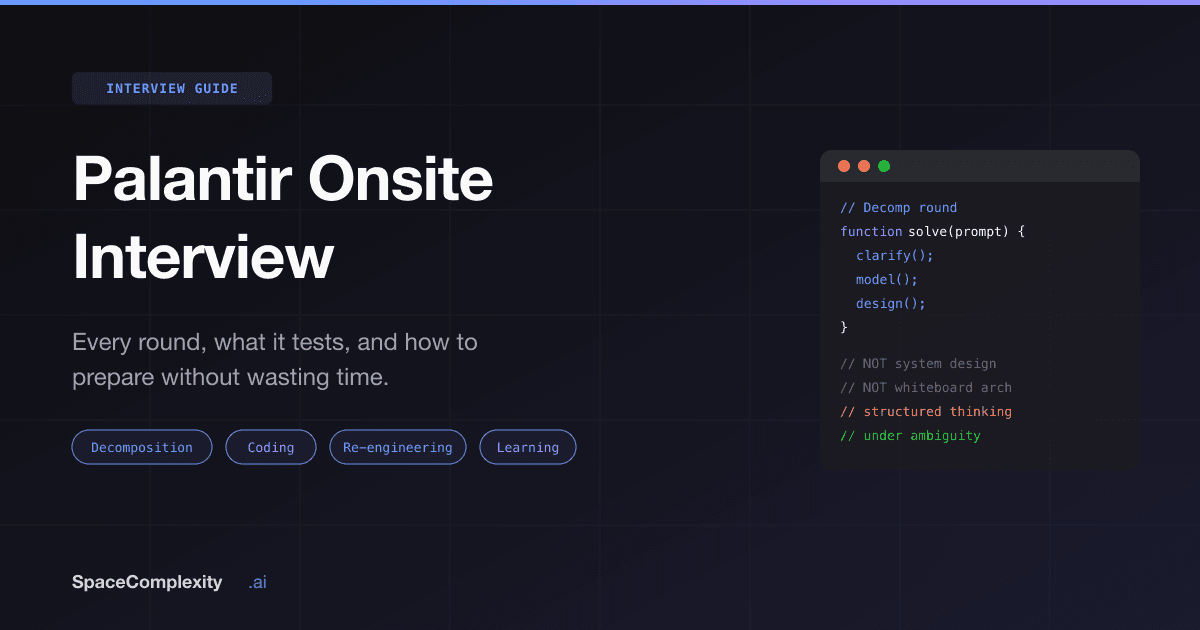Select the "// Decomp round" comment line
Screen dimensions: 1200x630
point(898,208)
